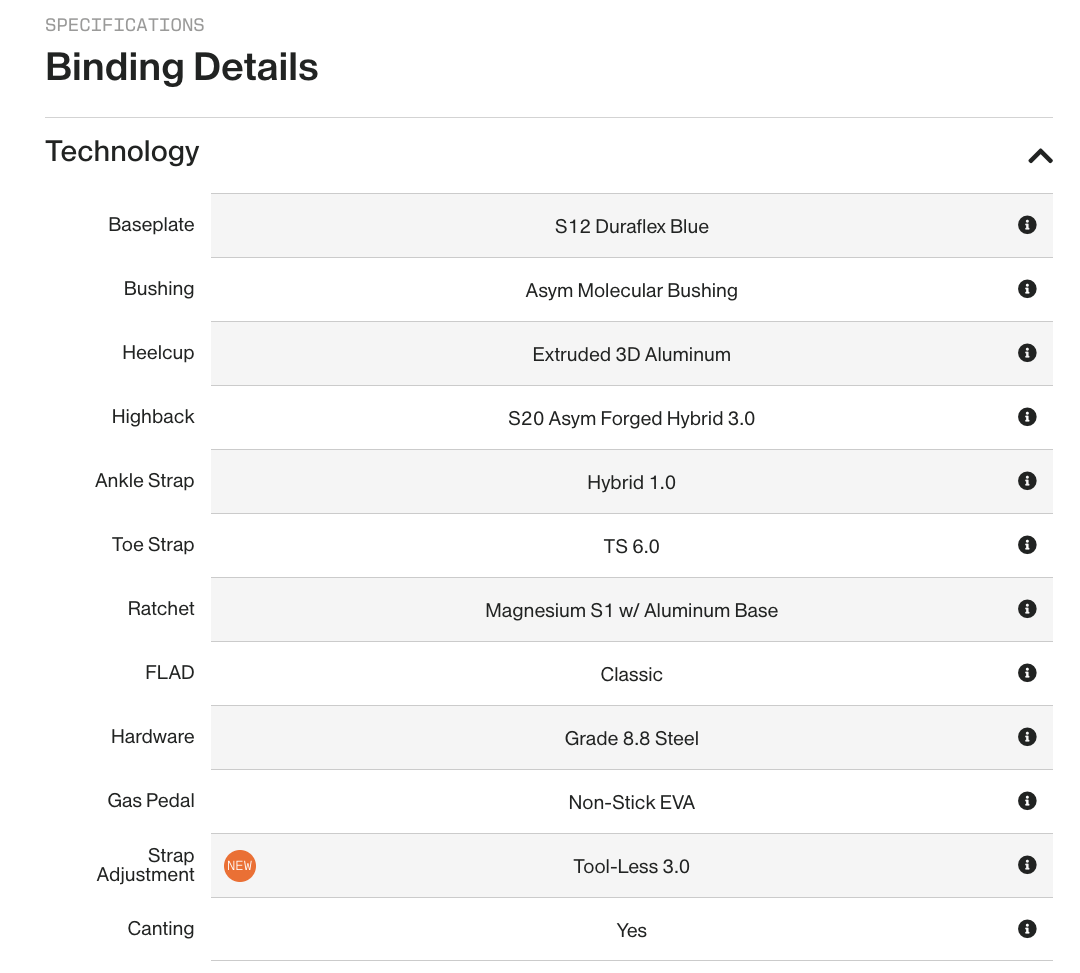Click the orange NEW badge
Image resolution: width=1080 pixels, height=973 pixels.
tap(240, 866)
